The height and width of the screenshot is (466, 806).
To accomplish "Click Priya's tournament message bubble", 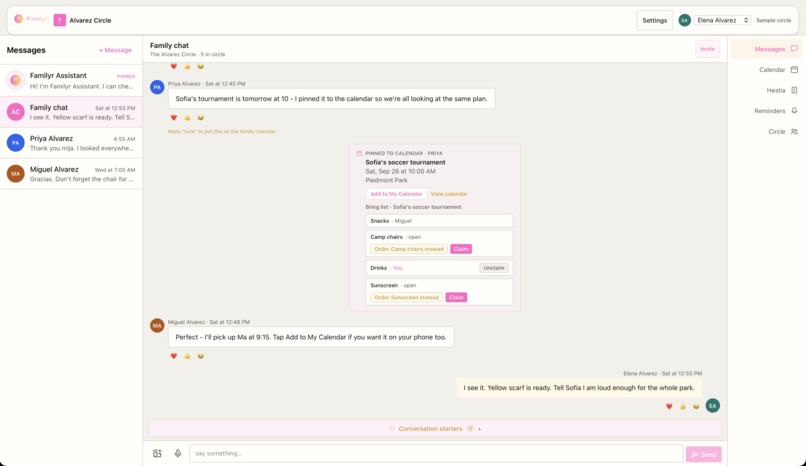I will 332,99.
